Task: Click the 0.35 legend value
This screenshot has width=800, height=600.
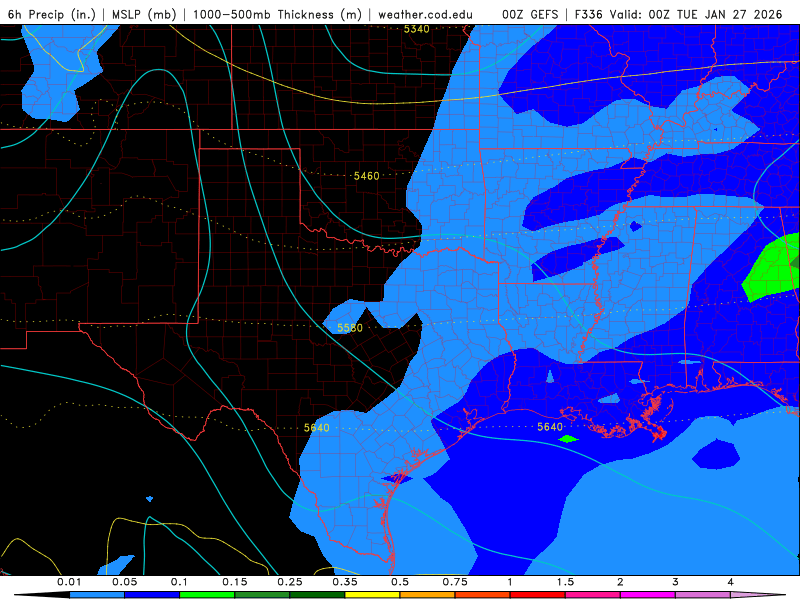Action: pyautogui.click(x=345, y=582)
